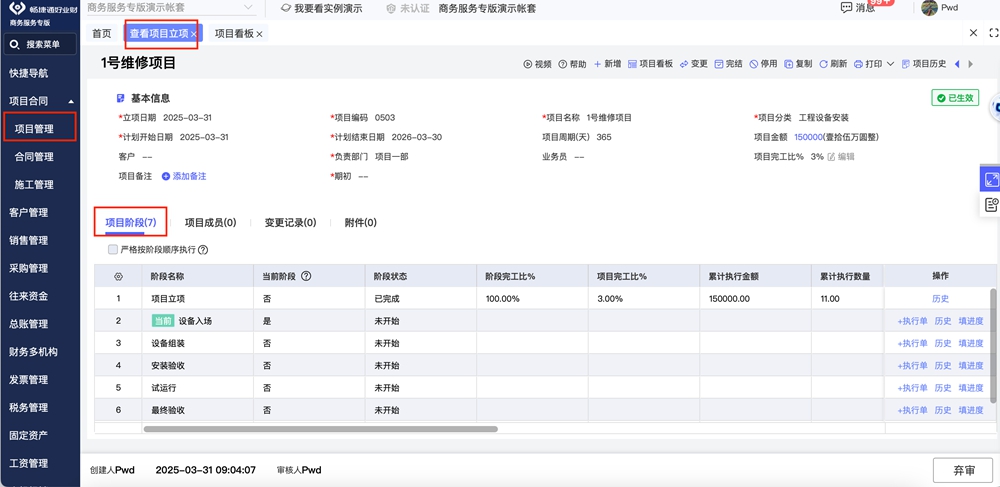Switch to the 项目成员(0) tab
This screenshot has height=487, width=1000.
click(x=210, y=223)
